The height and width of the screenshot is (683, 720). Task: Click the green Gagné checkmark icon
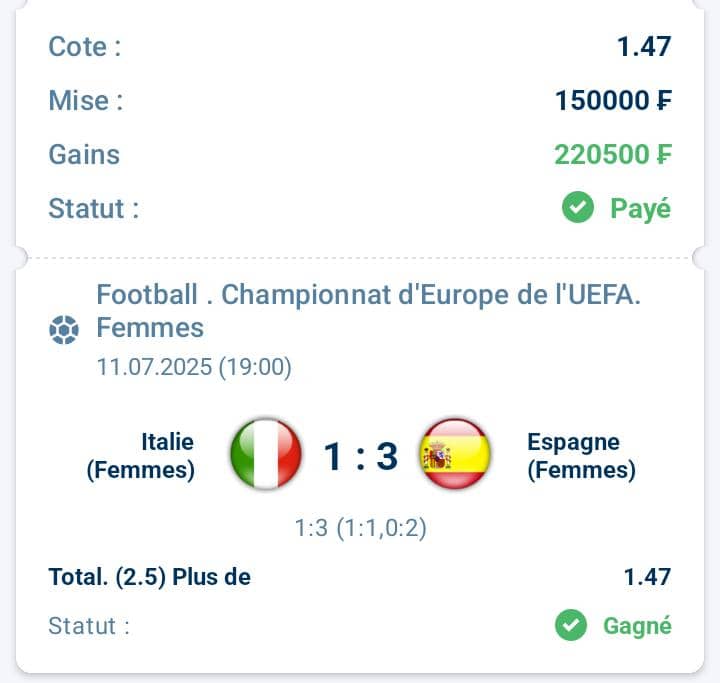(x=571, y=625)
